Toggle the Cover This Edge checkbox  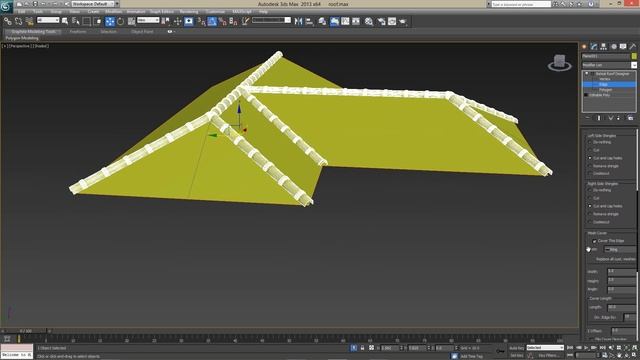[594, 241]
